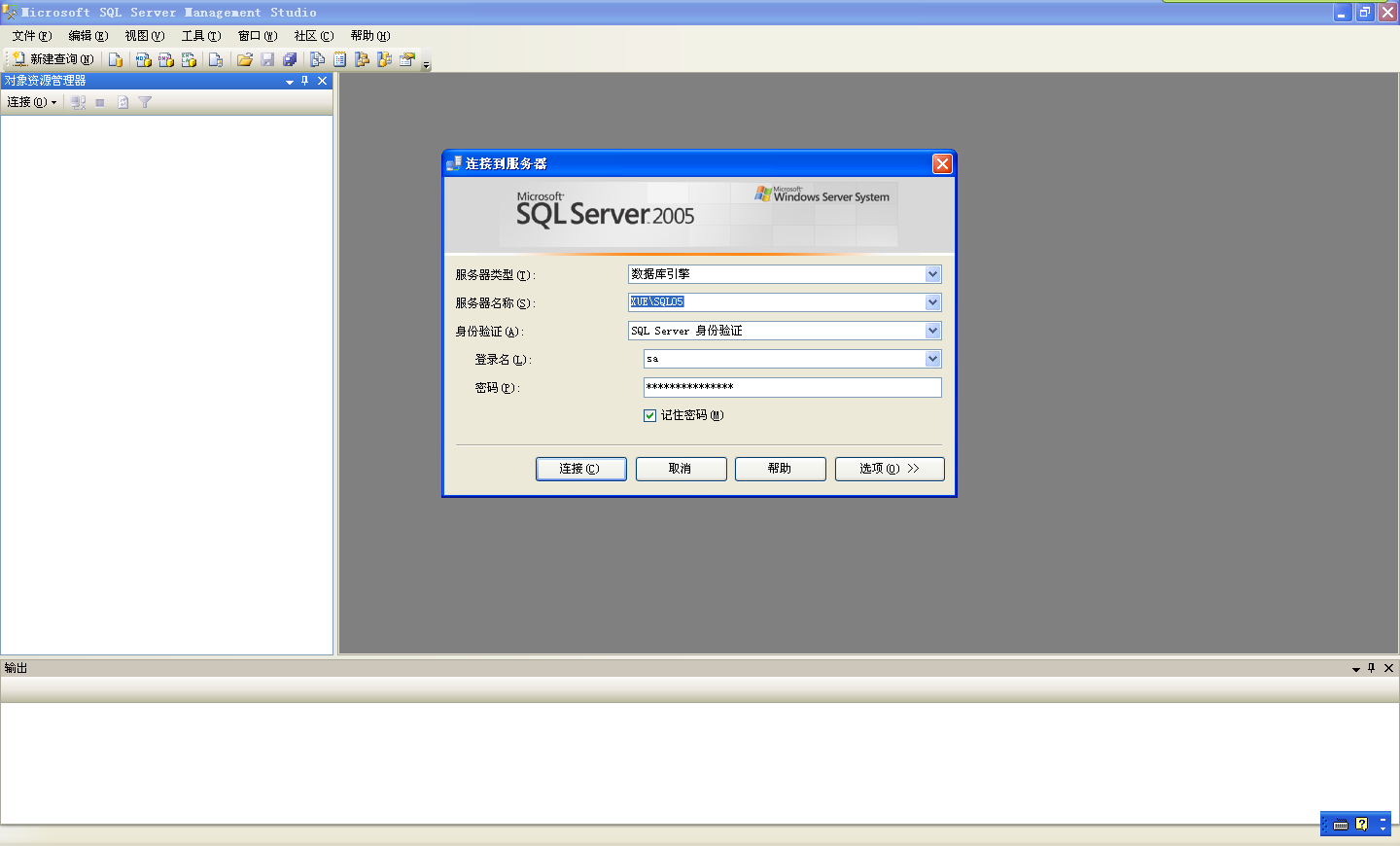Toggle the 输出 panel auto-hide pin
This screenshot has width=1400, height=846.
coord(1372,668)
